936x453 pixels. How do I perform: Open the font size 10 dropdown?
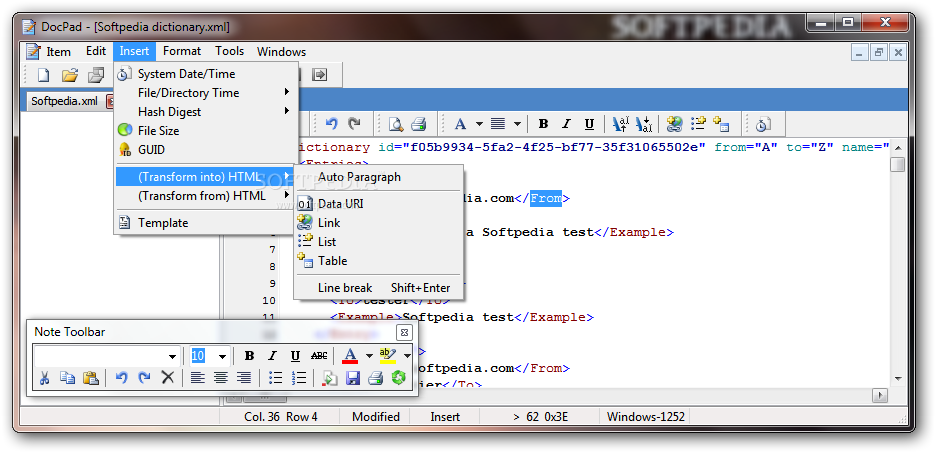point(222,357)
